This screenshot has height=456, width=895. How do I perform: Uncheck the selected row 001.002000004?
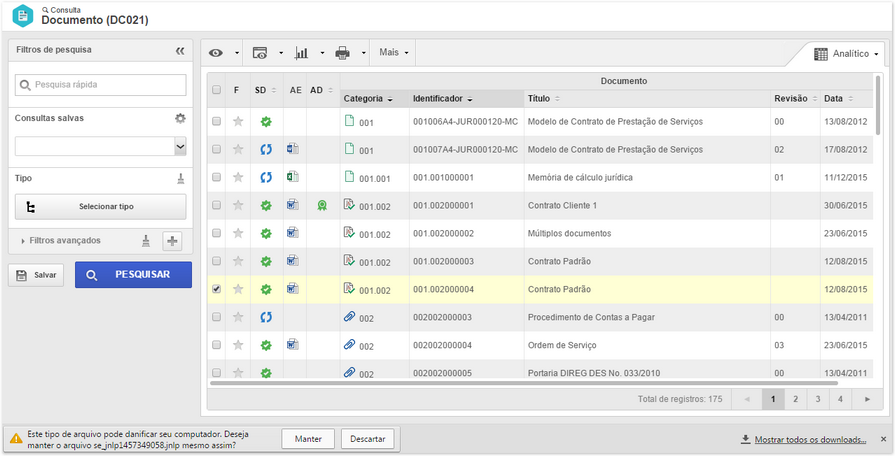tap(216, 289)
